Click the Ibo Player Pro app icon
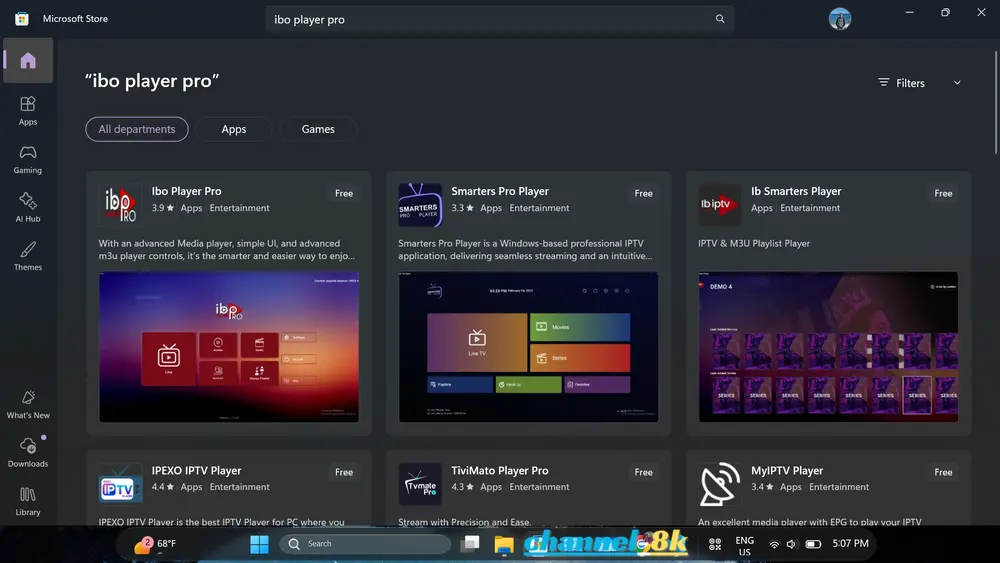1000x563 pixels. (x=121, y=205)
